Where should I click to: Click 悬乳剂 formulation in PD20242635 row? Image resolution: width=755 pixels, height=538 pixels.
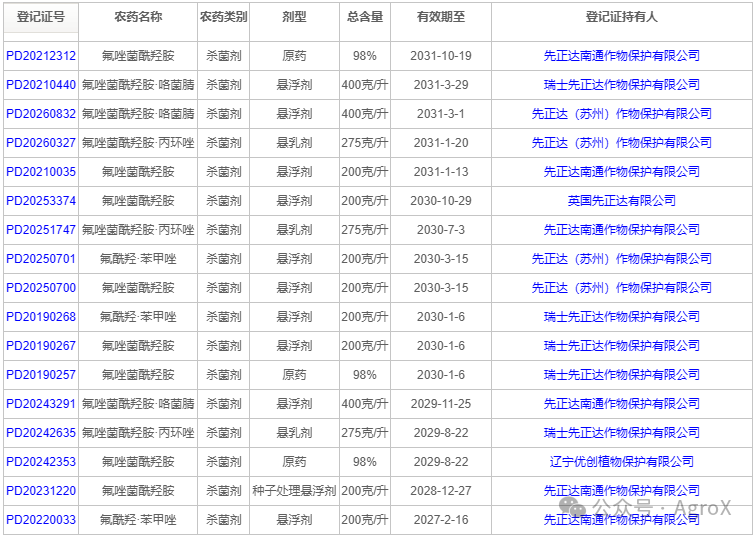[x=294, y=433]
